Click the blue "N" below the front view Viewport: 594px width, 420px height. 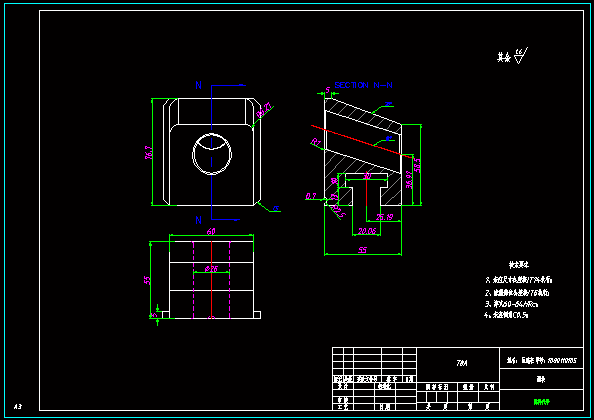point(199,220)
